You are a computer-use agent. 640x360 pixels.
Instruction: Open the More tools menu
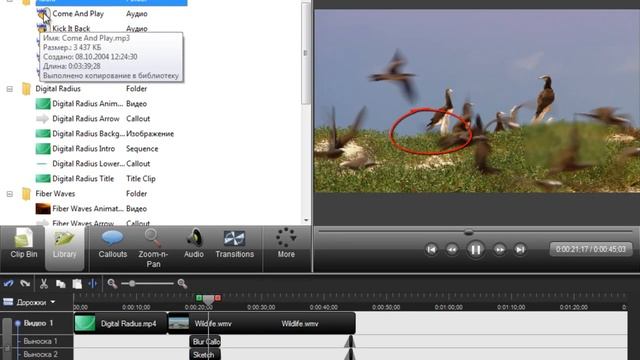coord(286,244)
